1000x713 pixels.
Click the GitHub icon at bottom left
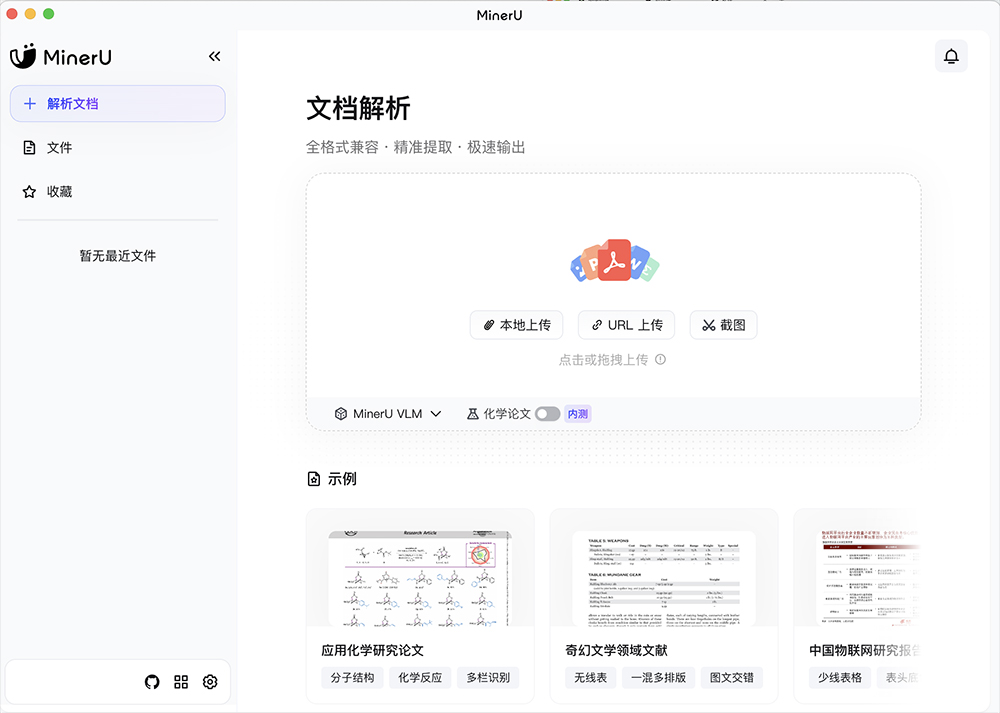[151, 681]
